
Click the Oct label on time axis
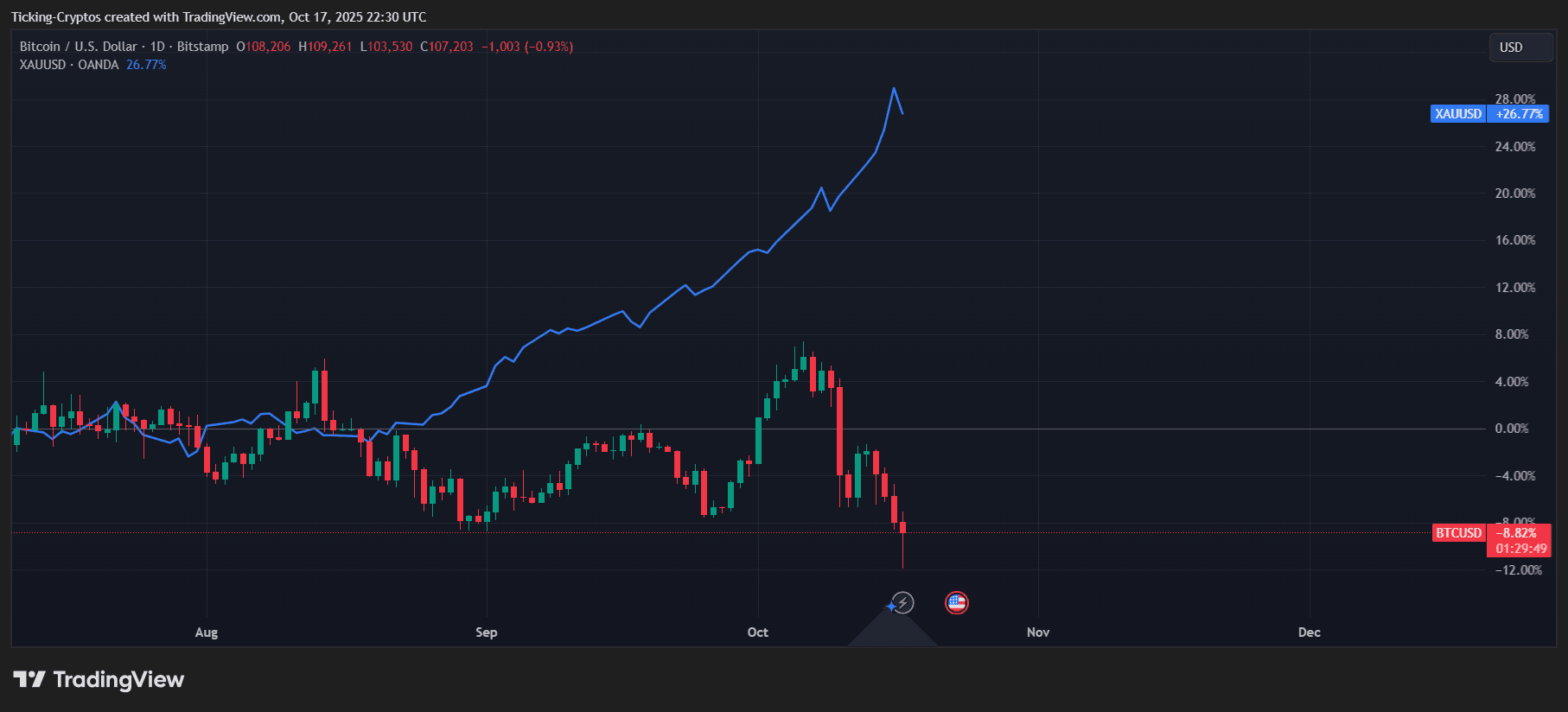757,633
